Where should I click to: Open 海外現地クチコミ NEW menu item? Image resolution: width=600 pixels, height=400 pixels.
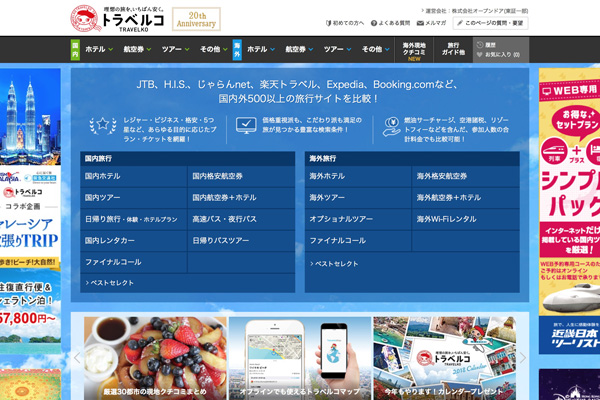(x=414, y=51)
